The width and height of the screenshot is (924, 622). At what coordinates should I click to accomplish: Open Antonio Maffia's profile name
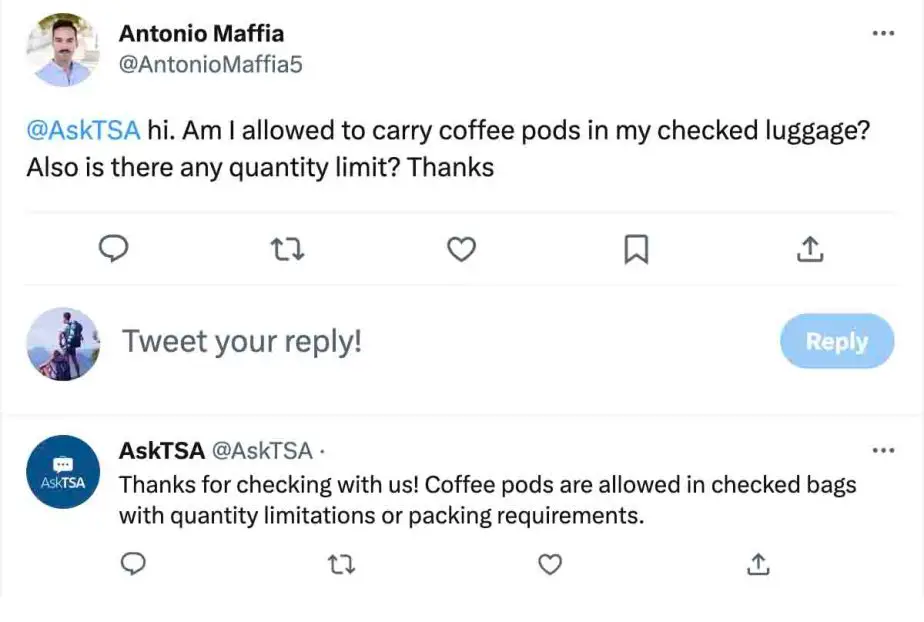[202, 34]
